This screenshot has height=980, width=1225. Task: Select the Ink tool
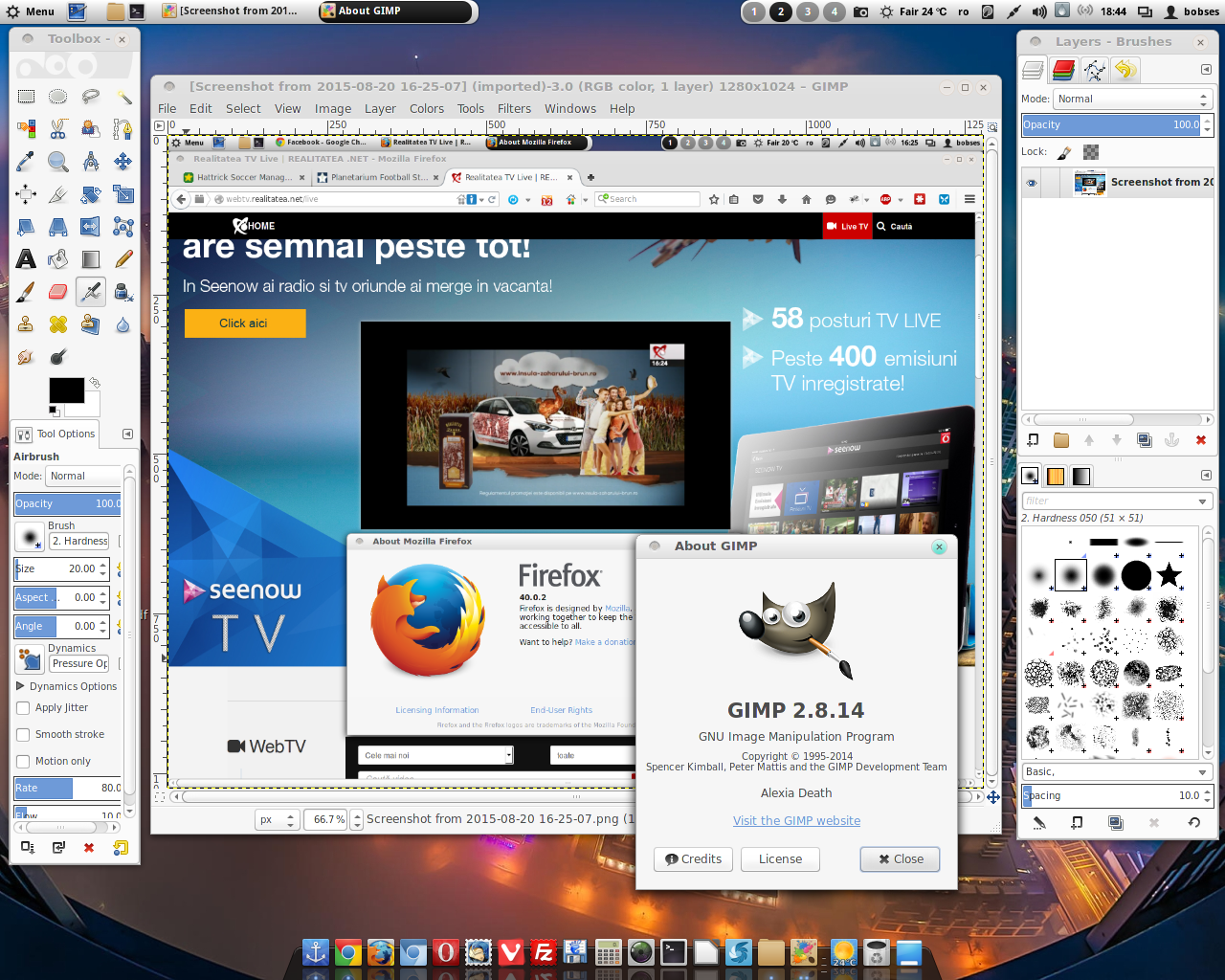123,292
